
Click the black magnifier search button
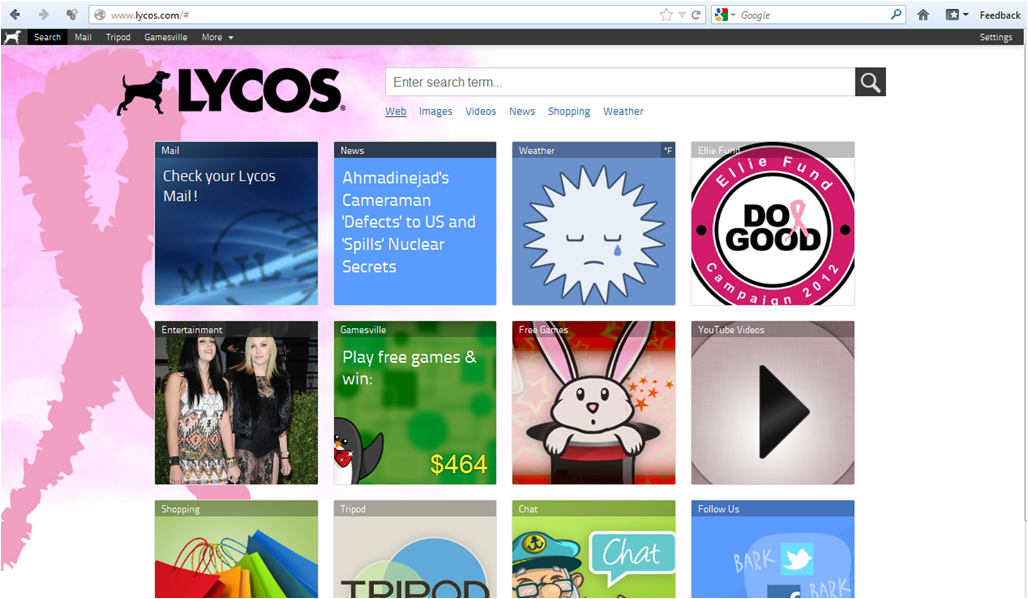870,82
